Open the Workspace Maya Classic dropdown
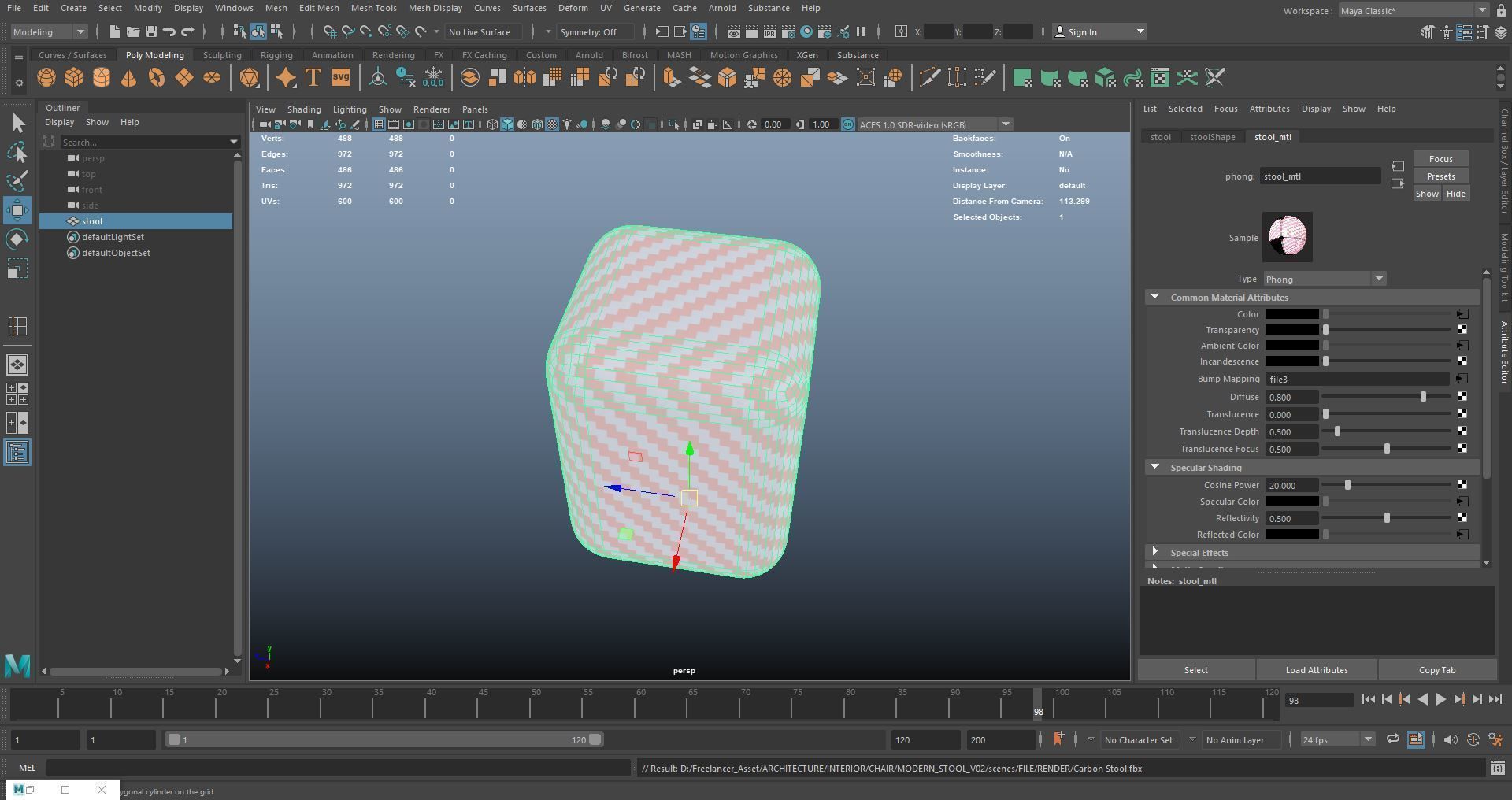The width and height of the screenshot is (1512, 800). click(x=1414, y=10)
